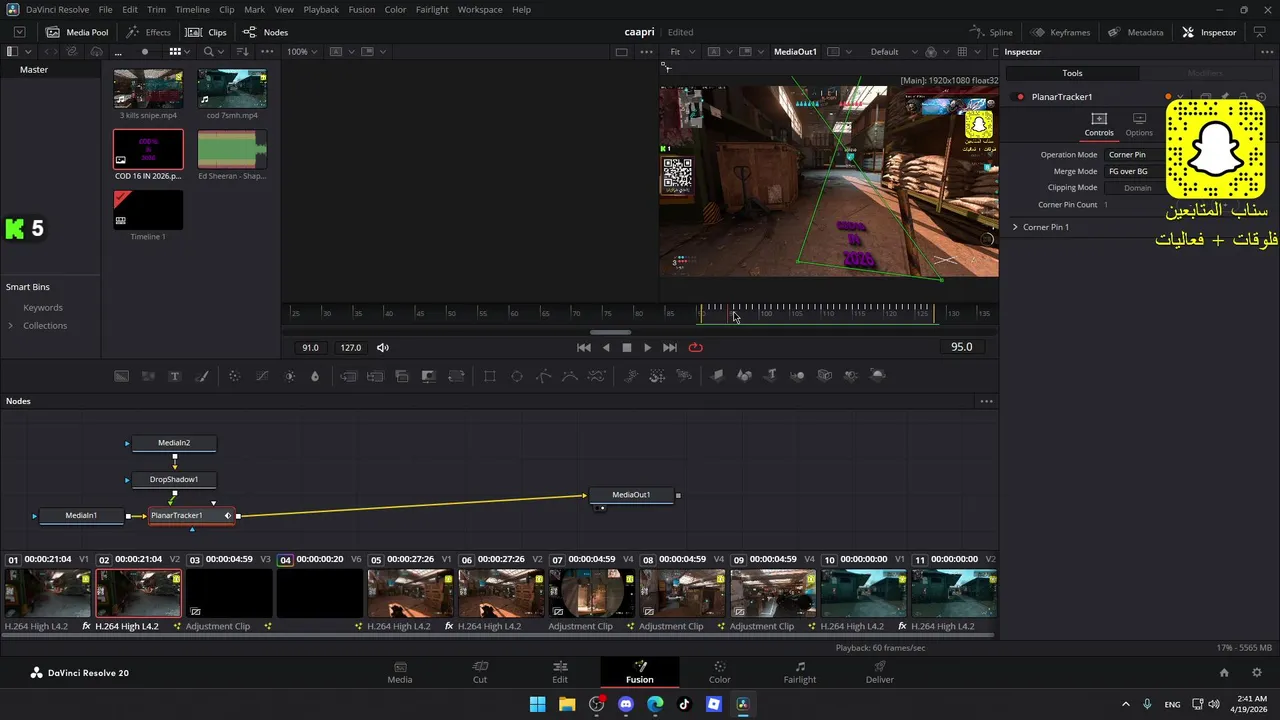Screen dimensions: 1280x720
Task: Open the media pool search dropdown
Action: pyautogui.click(x=213, y=52)
